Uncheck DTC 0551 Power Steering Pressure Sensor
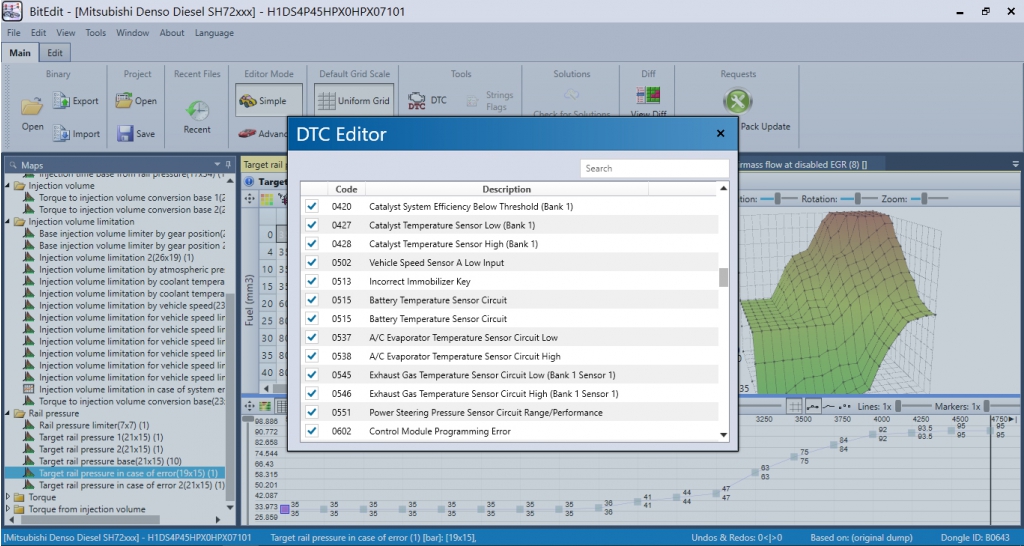 (x=312, y=413)
